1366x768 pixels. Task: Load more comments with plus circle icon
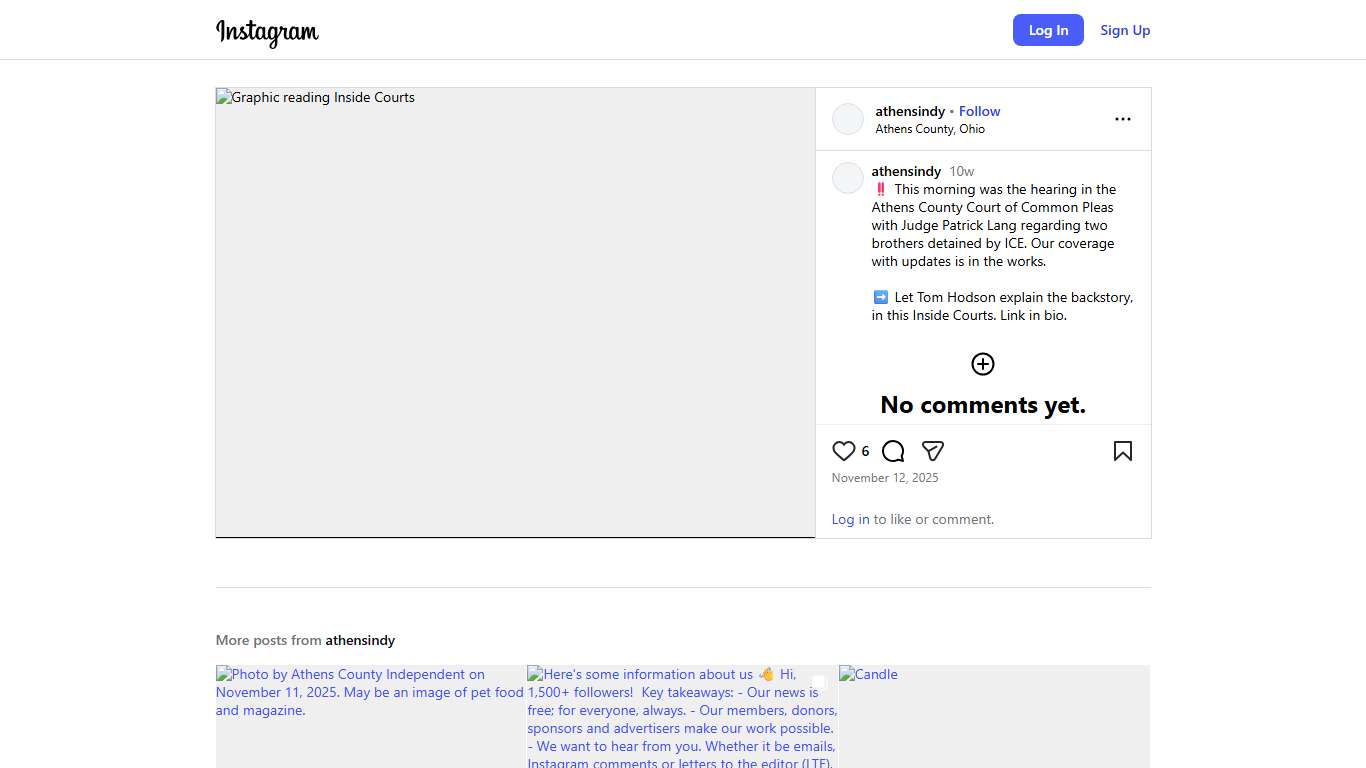tap(983, 364)
